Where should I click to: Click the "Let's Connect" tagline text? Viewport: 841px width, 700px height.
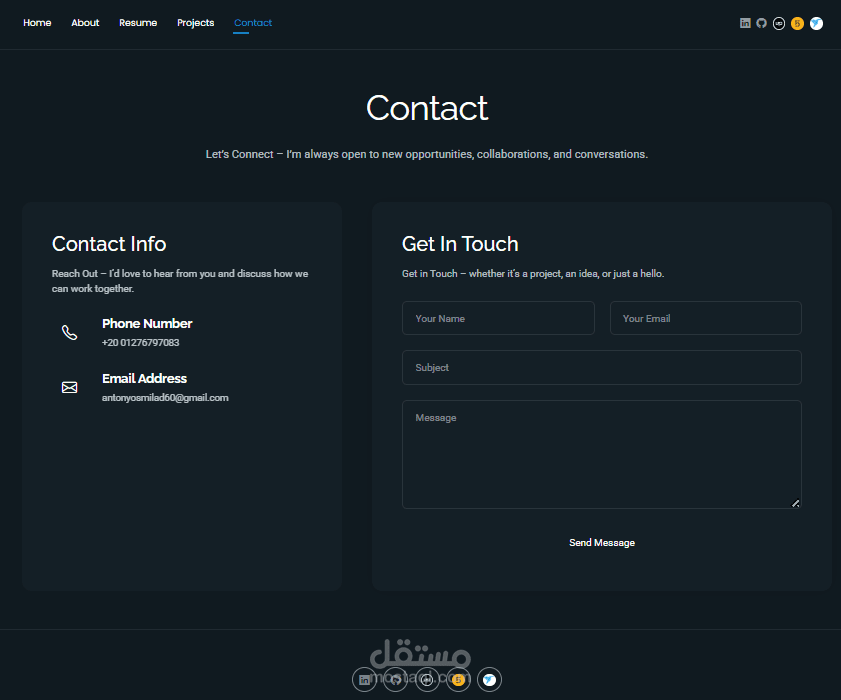pos(427,154)
